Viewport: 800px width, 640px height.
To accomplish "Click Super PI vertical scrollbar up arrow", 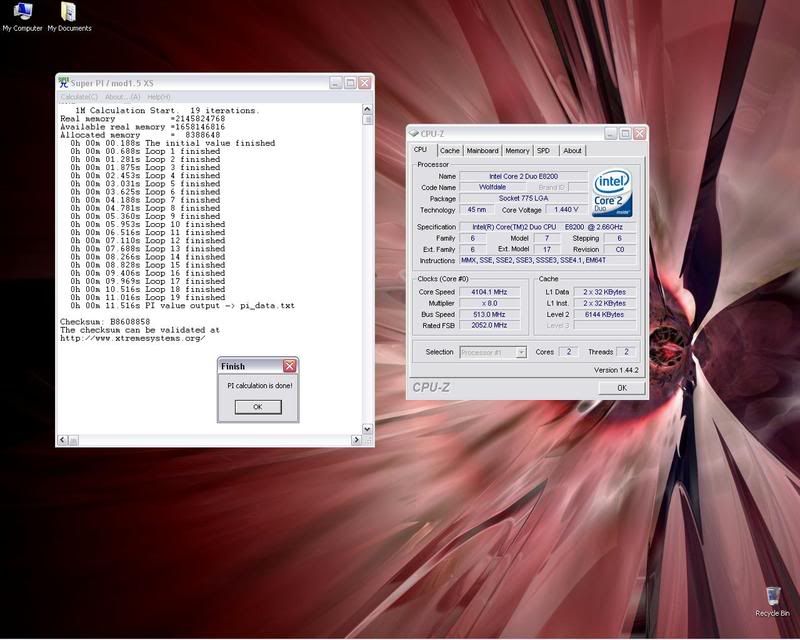I will 367,109.
